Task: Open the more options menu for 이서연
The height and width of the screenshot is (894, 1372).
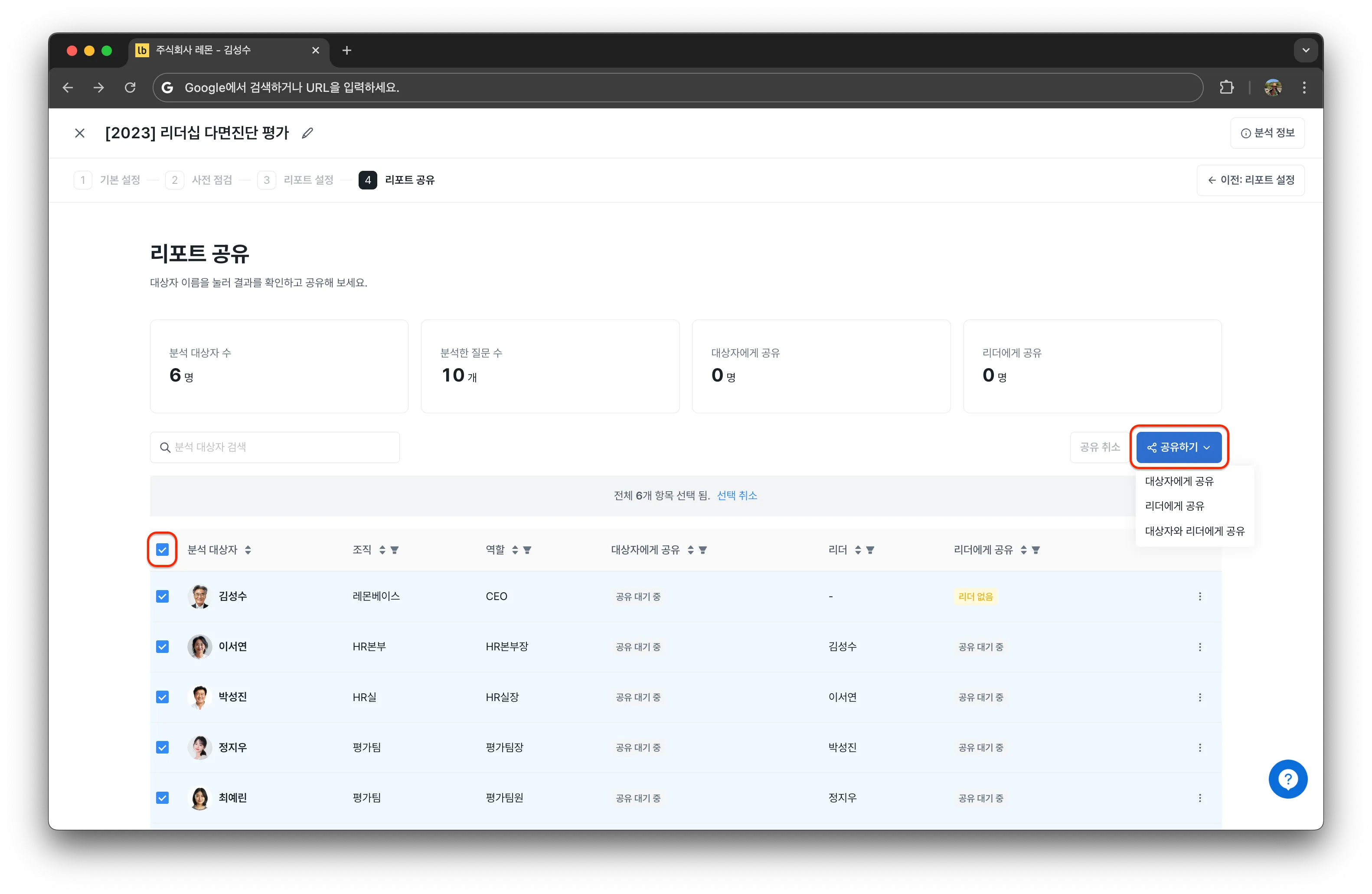Action: pyautogui.click(x=1200, y=647)
